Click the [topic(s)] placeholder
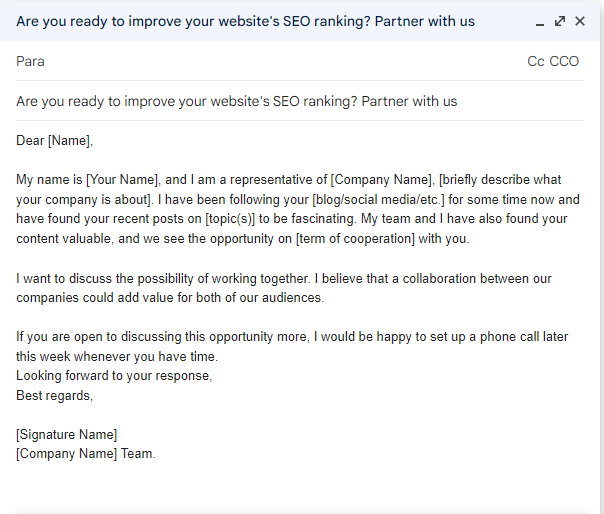 (x=230, y=219)
